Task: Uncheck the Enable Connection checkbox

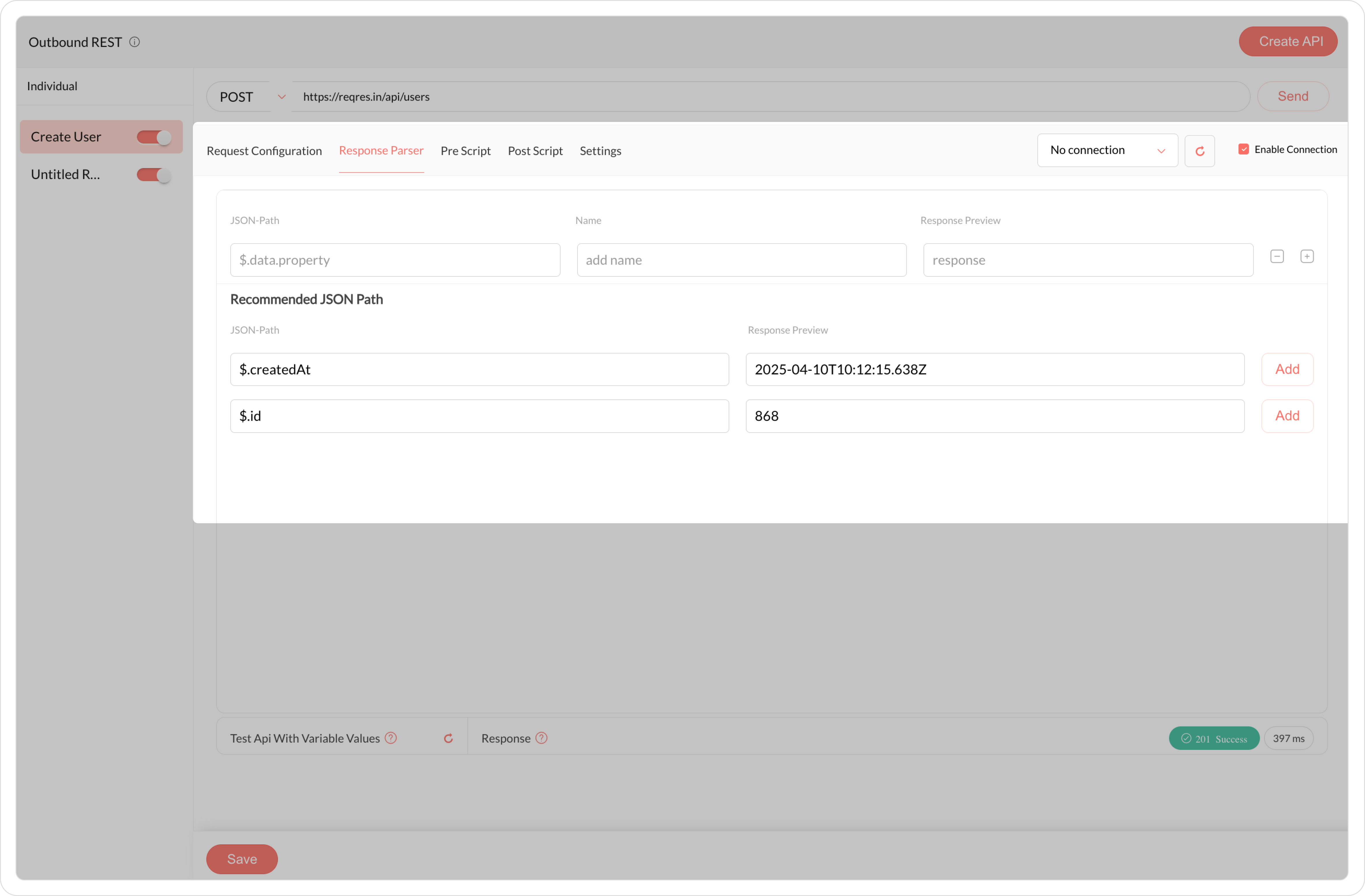Action: coord(1243,150)
